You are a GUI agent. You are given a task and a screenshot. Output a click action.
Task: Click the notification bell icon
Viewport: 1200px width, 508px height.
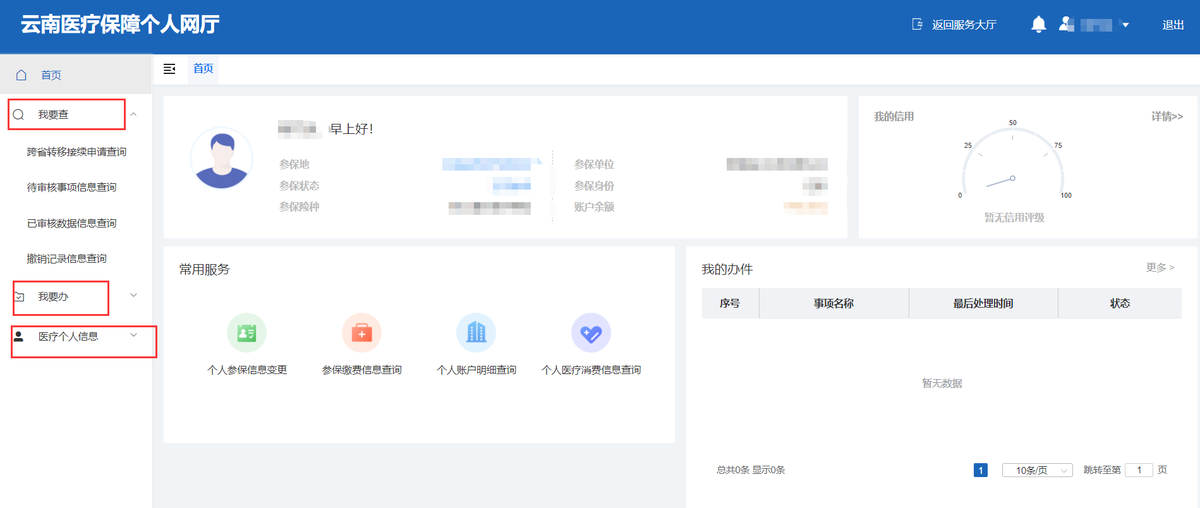tap(1038, 24)
